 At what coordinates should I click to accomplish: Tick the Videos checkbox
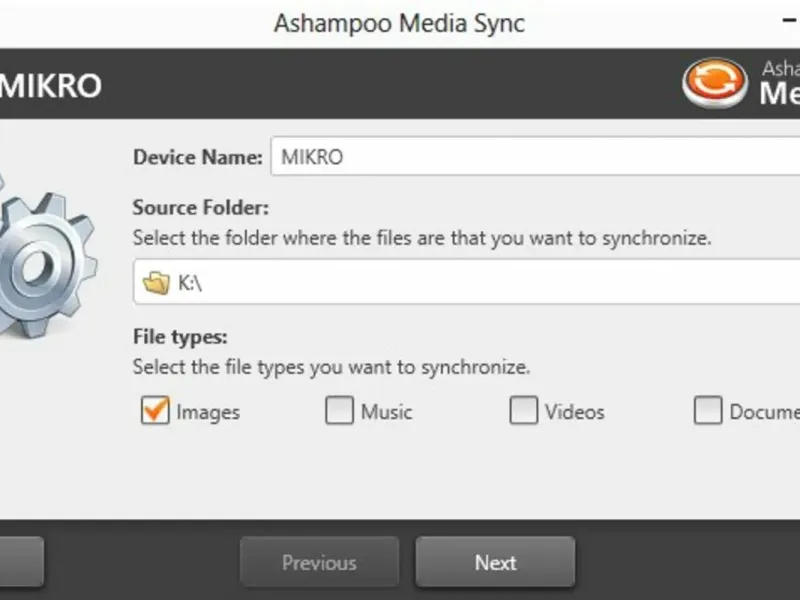(524, 411)
